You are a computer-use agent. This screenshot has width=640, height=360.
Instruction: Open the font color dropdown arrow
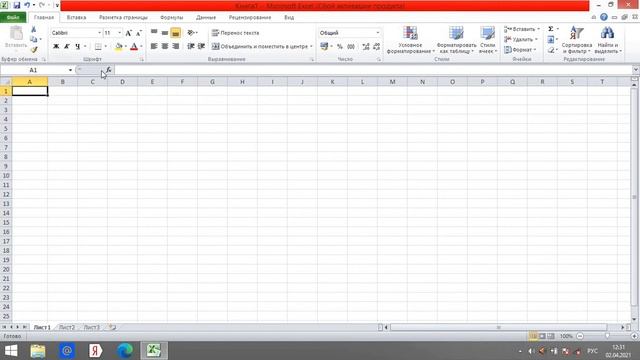tap(141, 47)
